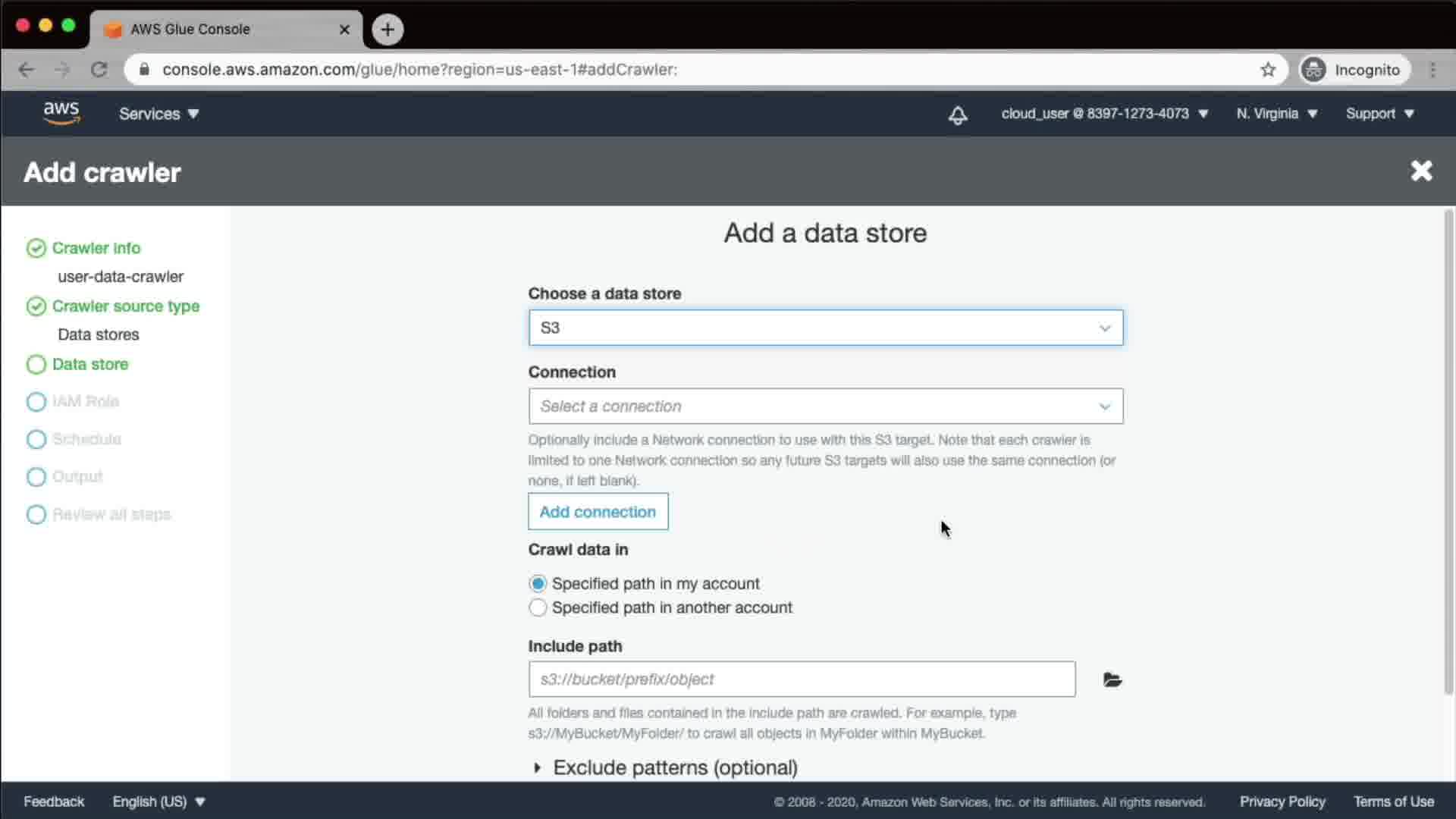The image size is (1456, 819).
Task: Open the Services menu
Action: pyautogui.click(x=158, y=114)
